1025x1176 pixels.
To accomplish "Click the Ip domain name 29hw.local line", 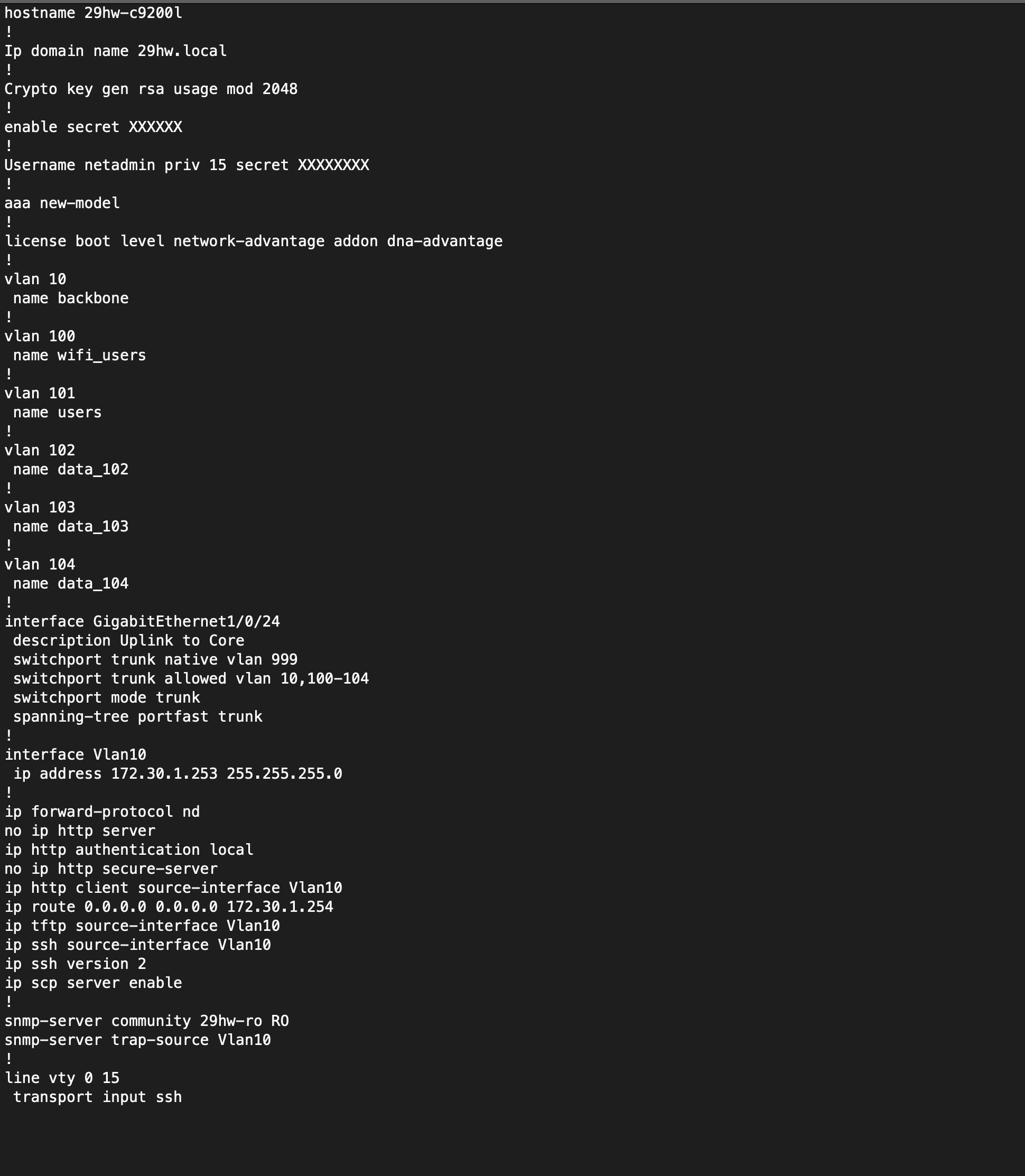I will click(116, 51).
